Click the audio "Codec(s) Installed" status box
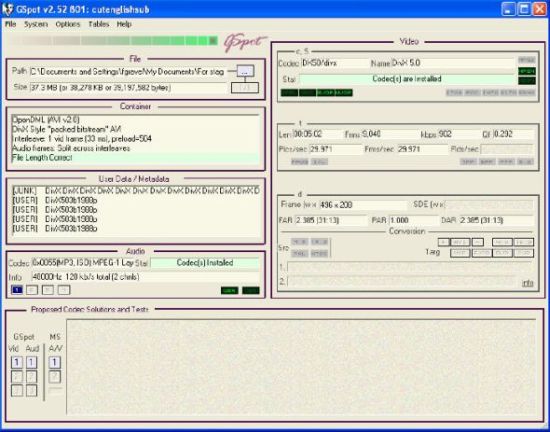Viewport: 550px width, 432px height. coord(205,263)
